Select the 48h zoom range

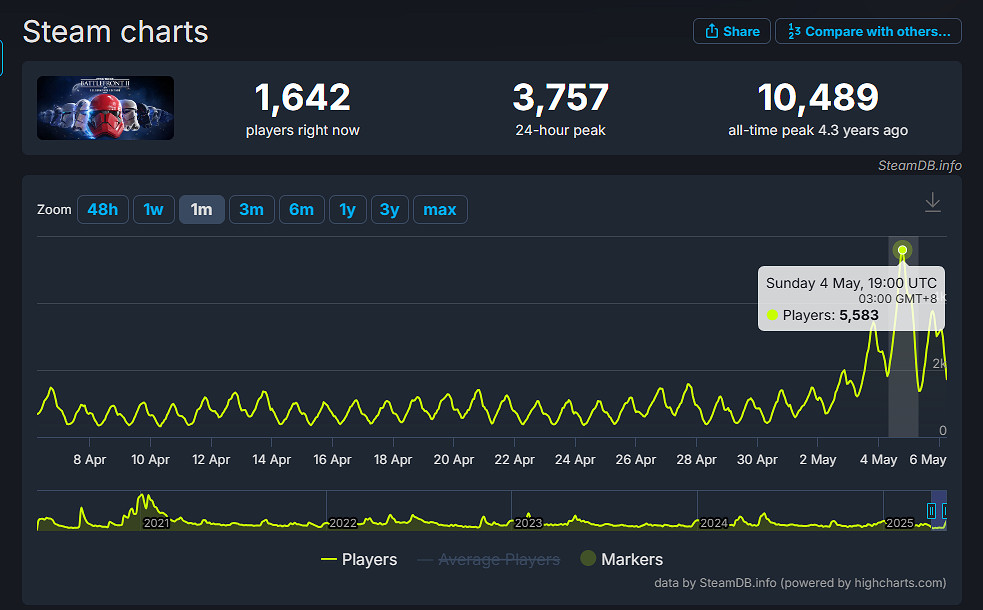click(103, 209)
